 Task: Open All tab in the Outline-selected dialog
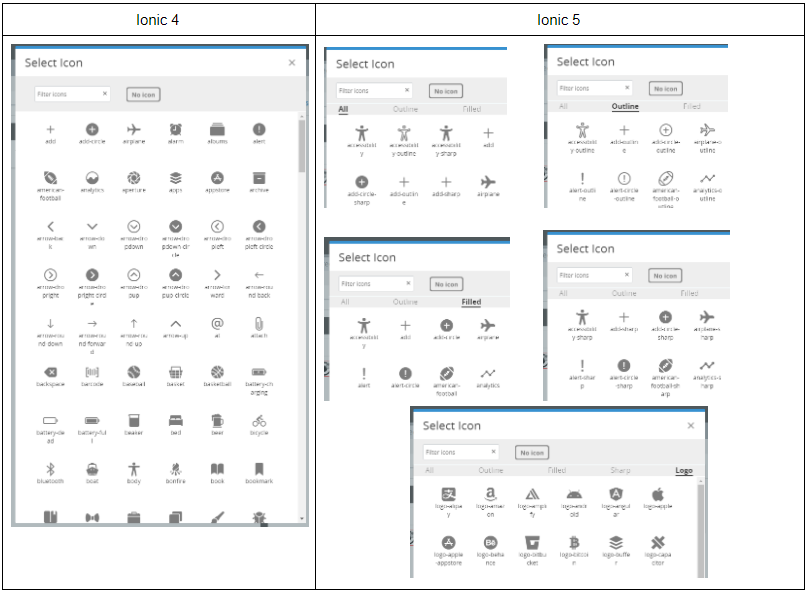coord(563,106)
